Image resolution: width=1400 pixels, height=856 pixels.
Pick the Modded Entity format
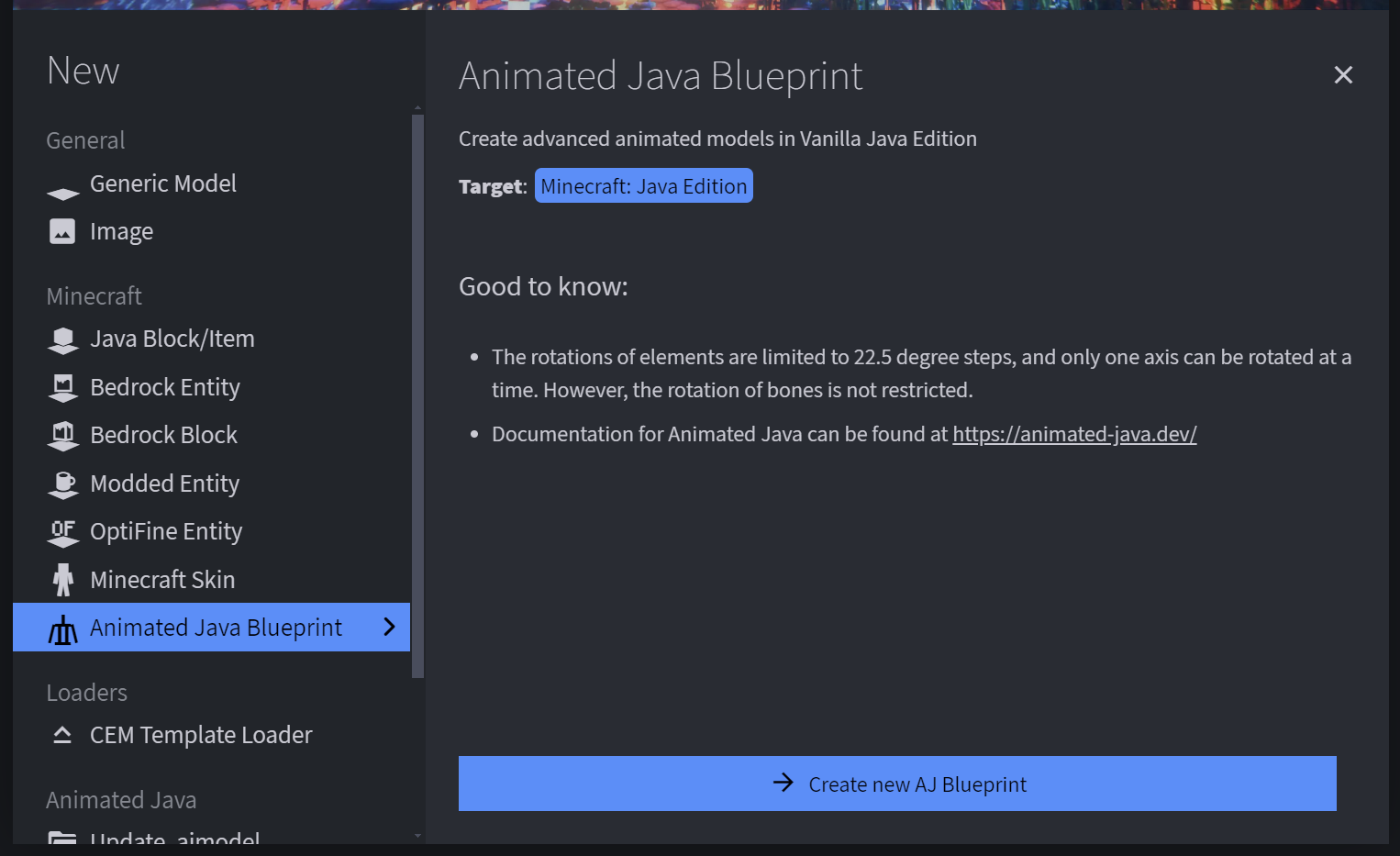(x=212, y=484)
